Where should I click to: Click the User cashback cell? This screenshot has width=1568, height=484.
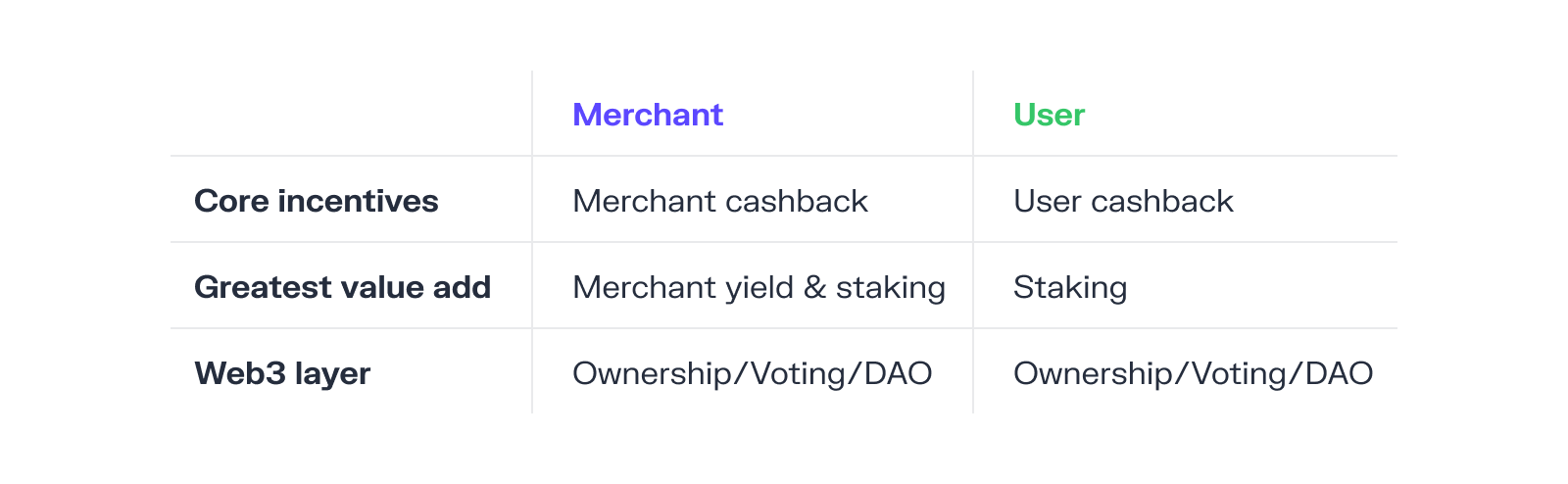[x=1123, y=201]
